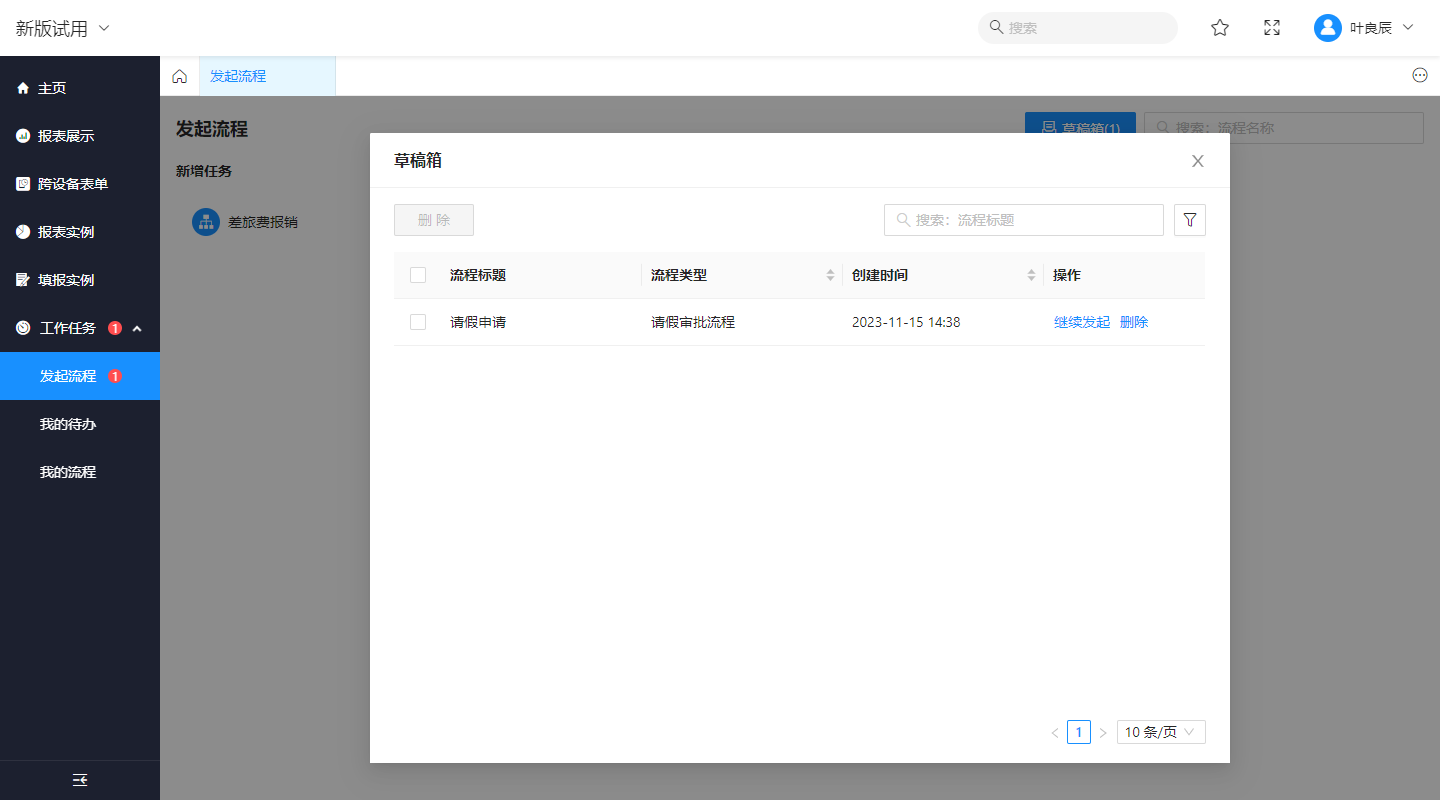Close the 草稿箱 dialog

click(x=1197, y=161)
